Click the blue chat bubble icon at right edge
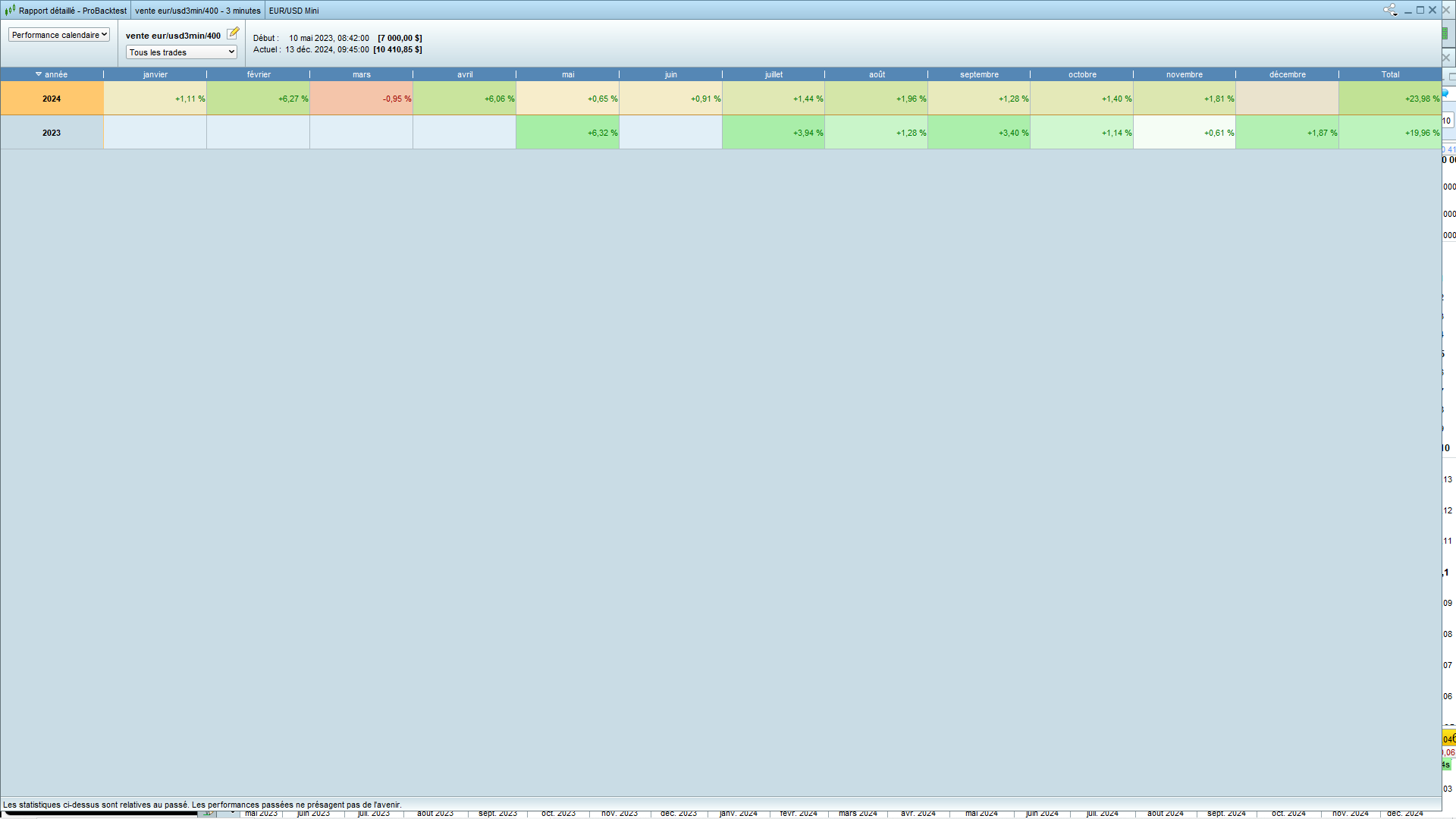The height and width of the screenshot is (819, 1456). (1445, 93)
